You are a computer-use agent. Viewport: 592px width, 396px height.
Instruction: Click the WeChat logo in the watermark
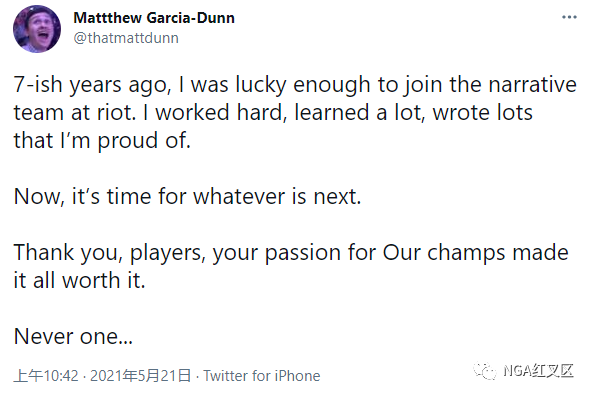click(x=484, y=371)
